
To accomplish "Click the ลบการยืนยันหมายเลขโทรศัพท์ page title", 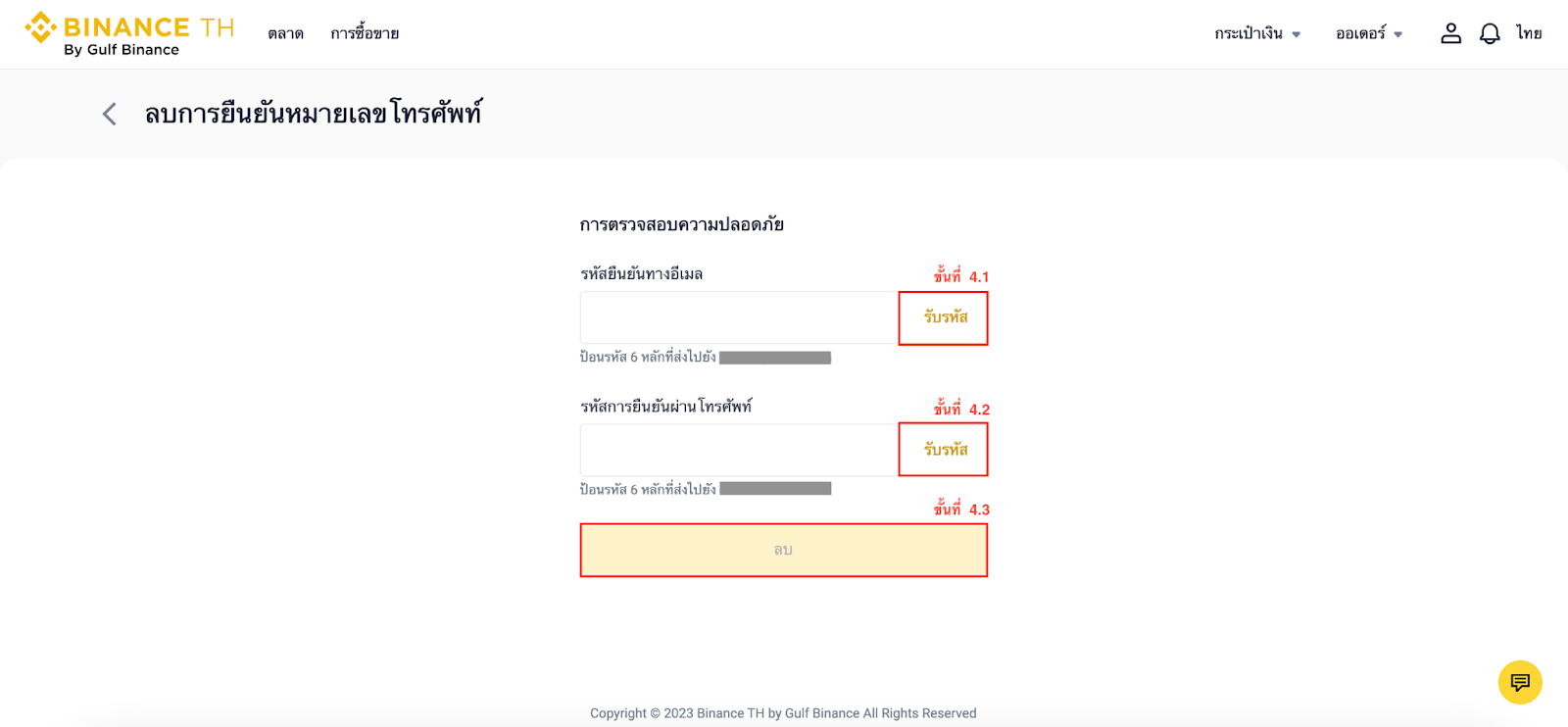I will pyautogui.click(x=314, y=114).
